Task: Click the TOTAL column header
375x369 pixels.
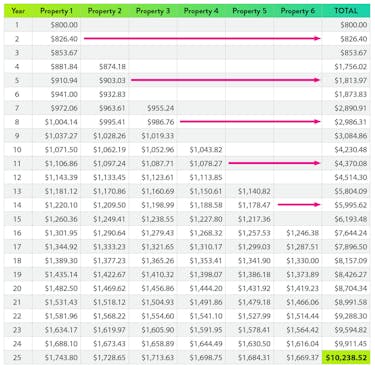Action: 346,11
